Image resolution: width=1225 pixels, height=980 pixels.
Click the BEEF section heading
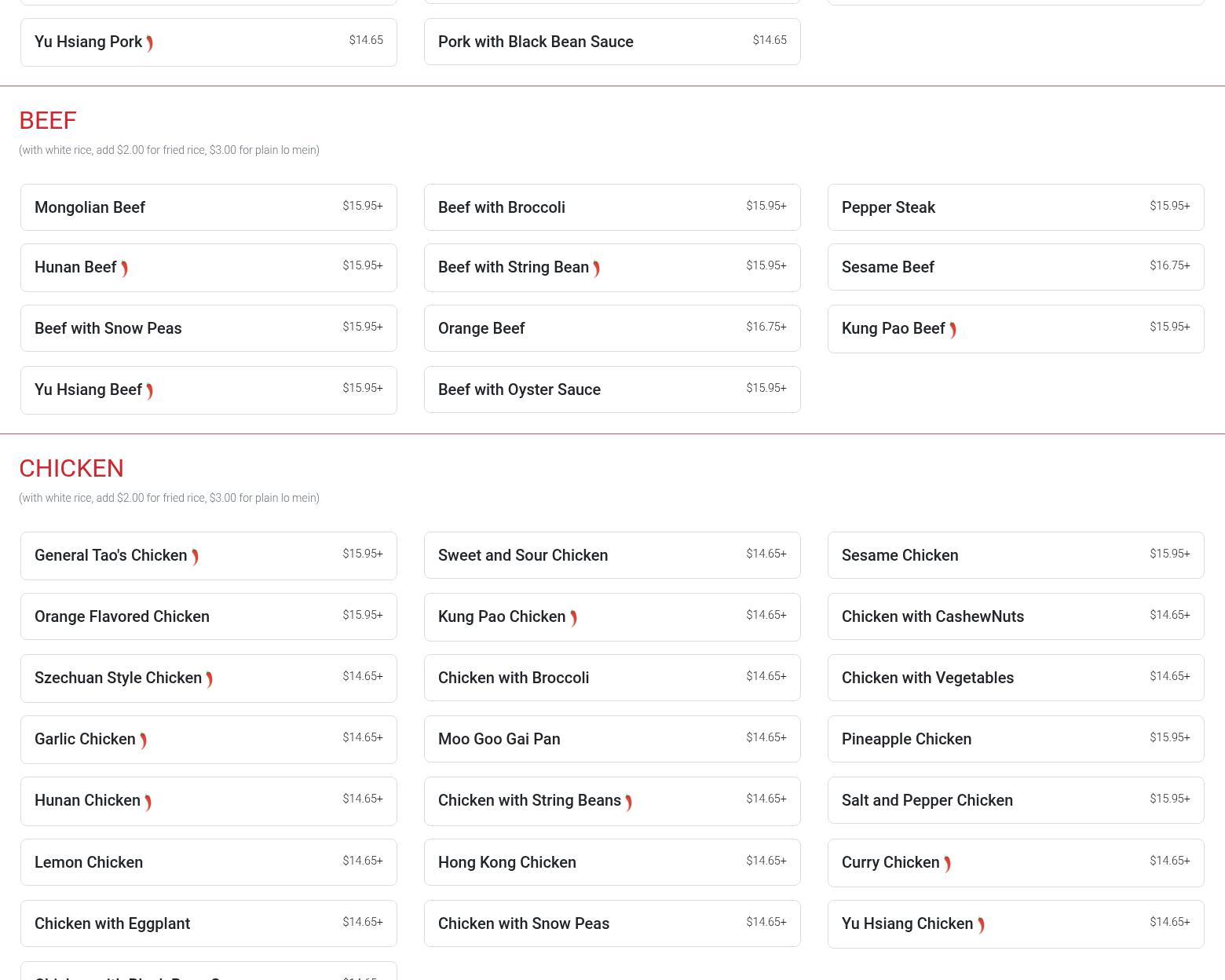[x=48, y=120]
